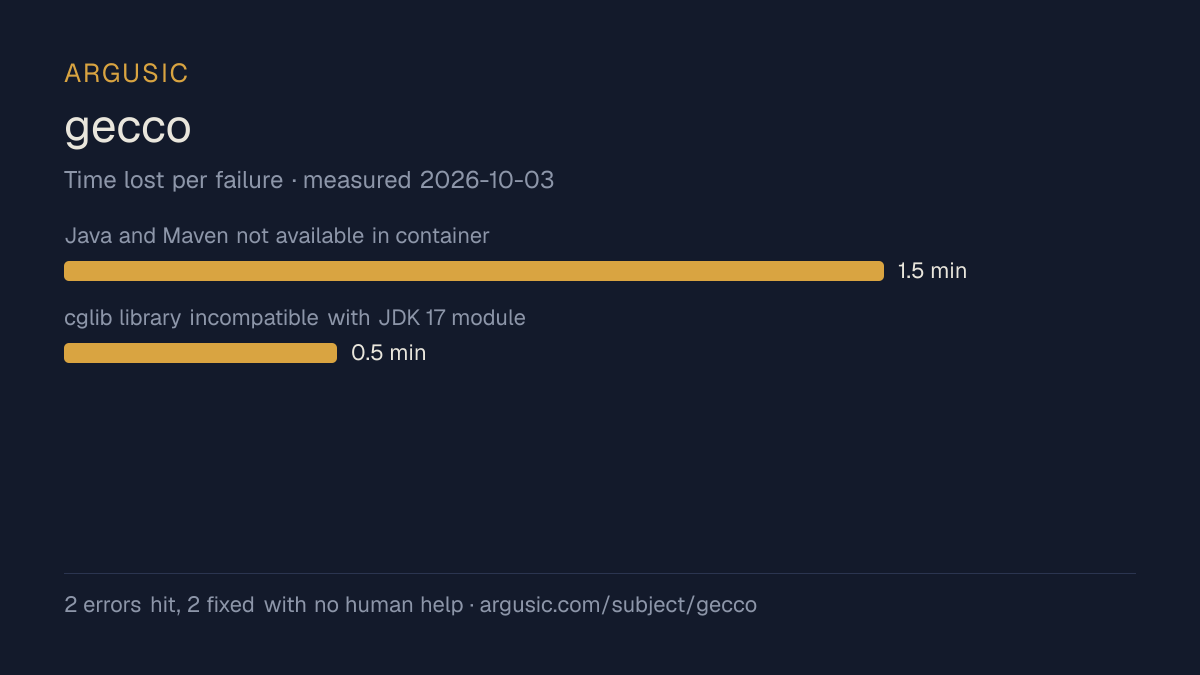Click the word 'container' in first label
Image resolution: width=1200 pixels, height=675 pixels.
443,236
